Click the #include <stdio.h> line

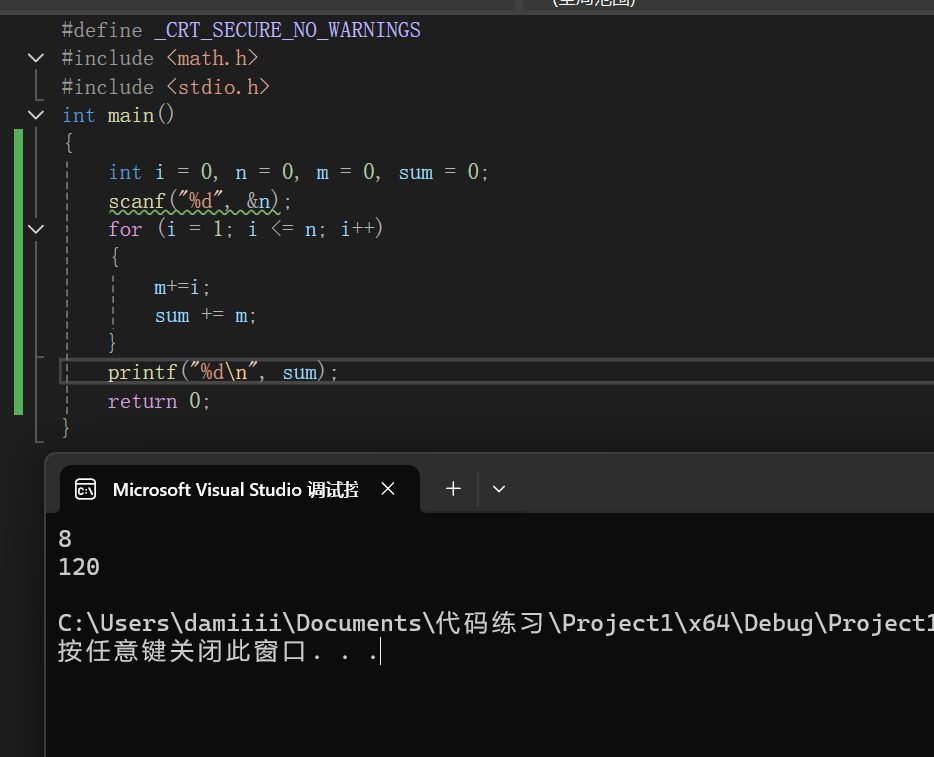point(166,87)
